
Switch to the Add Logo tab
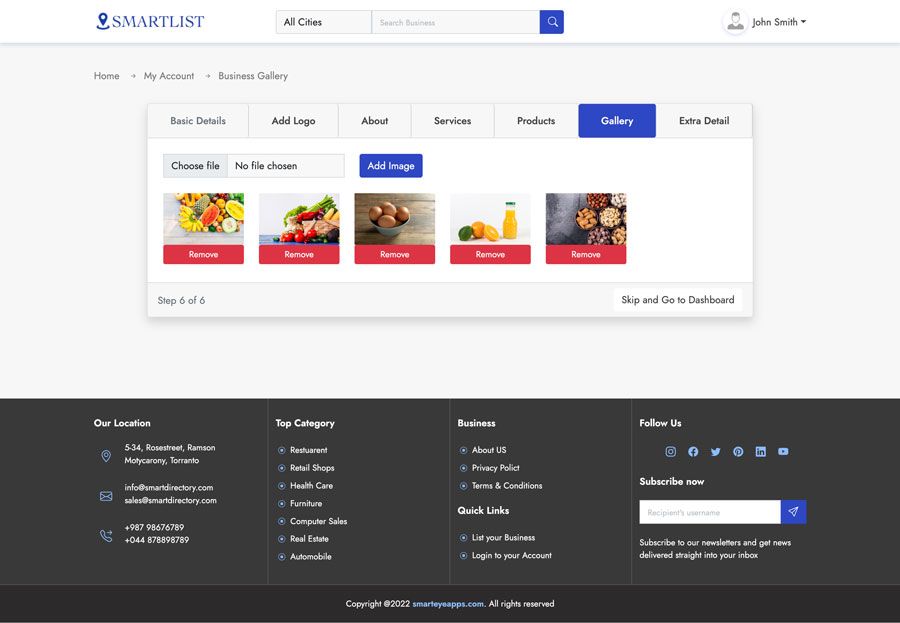pyautogui.click(x=293, y=121)
